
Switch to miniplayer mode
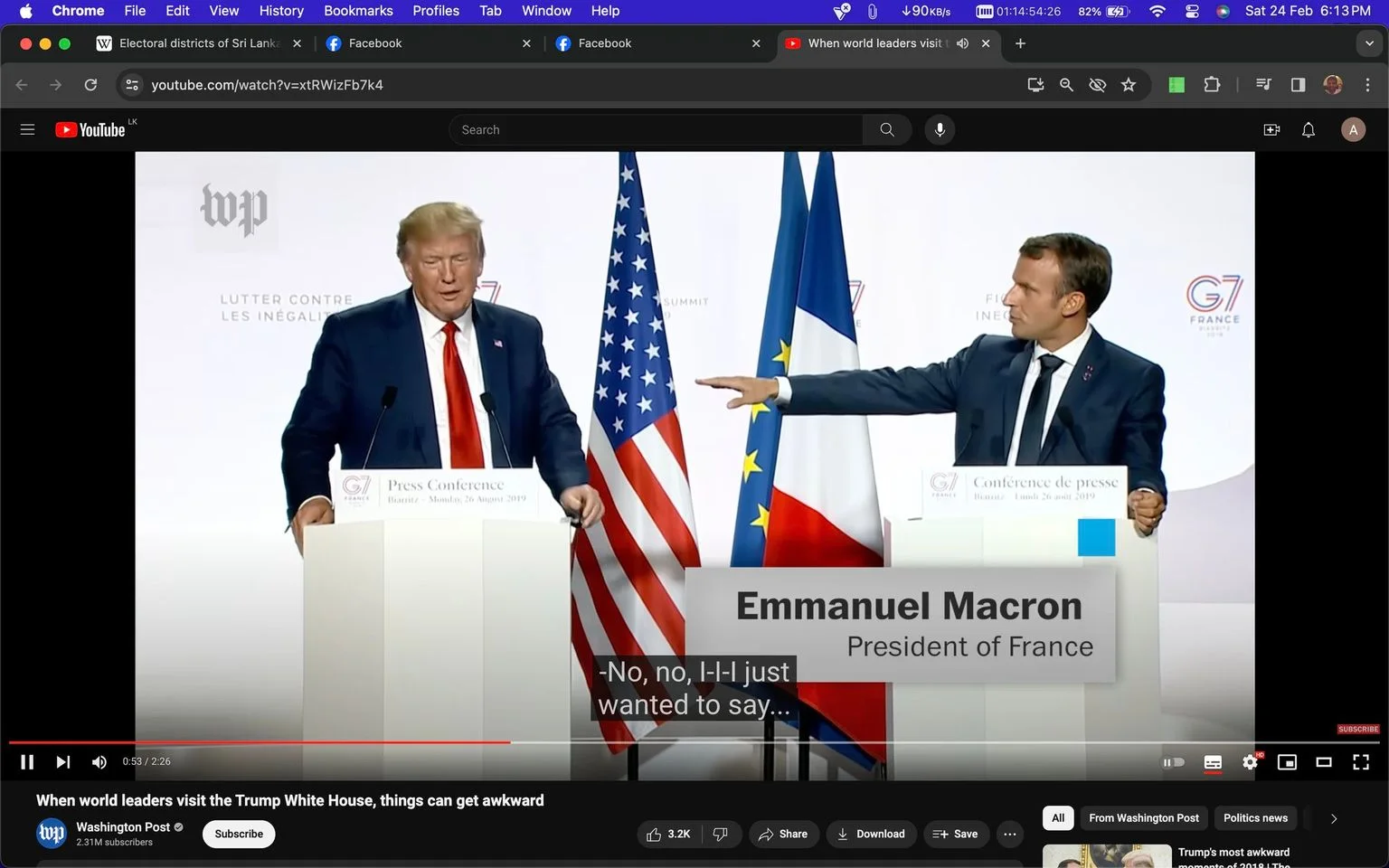click(1287, 762)
